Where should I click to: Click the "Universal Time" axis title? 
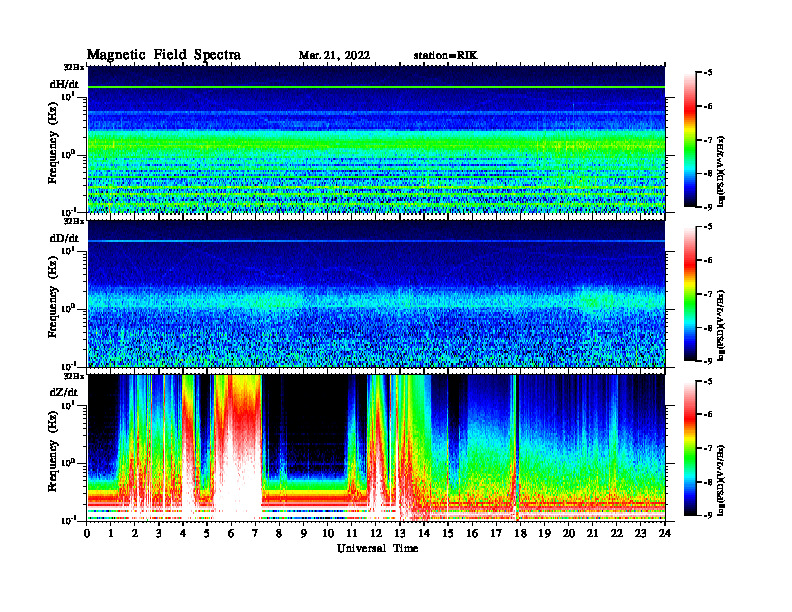coord(377,548)
